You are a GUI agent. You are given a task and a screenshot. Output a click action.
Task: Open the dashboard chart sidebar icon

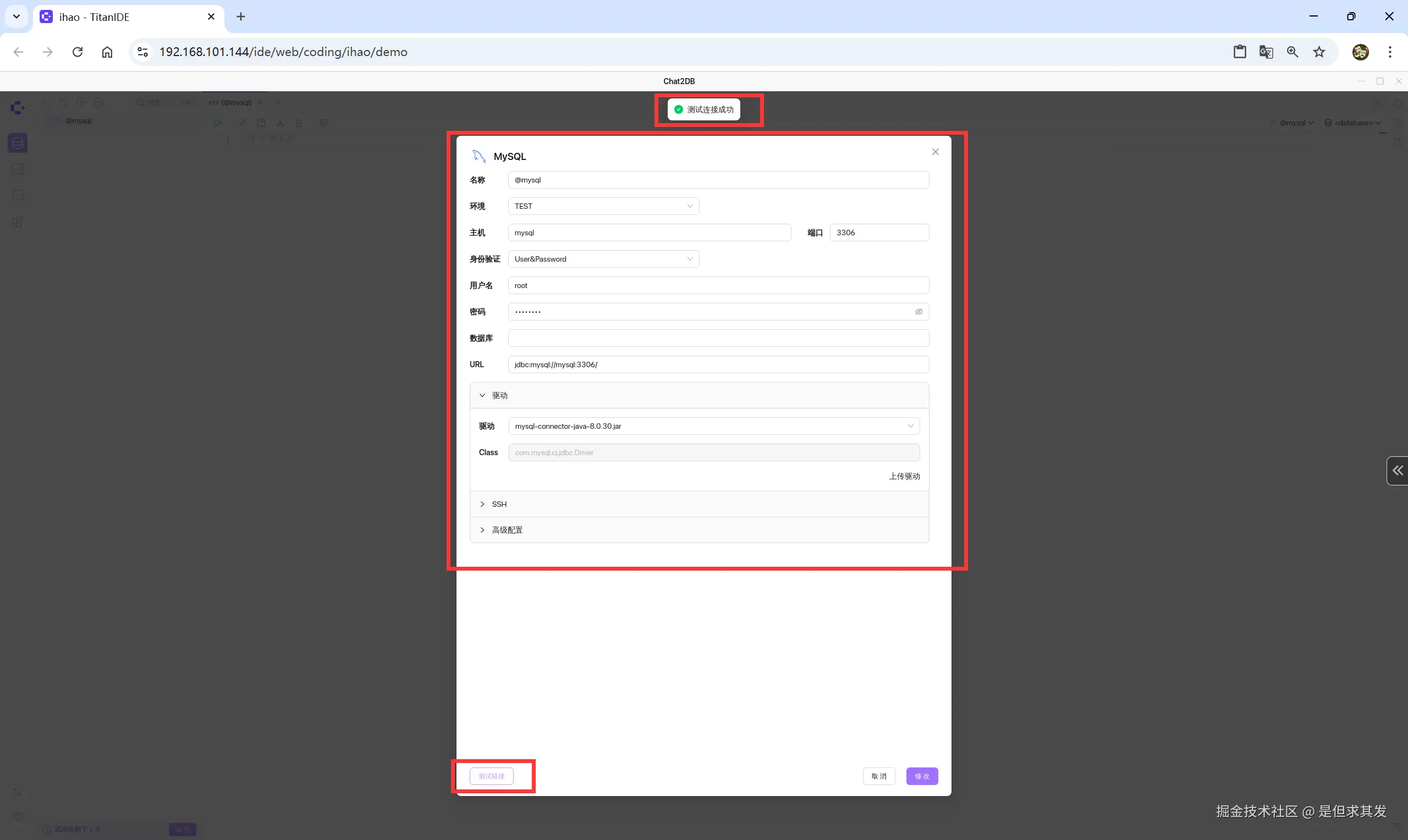tap(18, 169)
